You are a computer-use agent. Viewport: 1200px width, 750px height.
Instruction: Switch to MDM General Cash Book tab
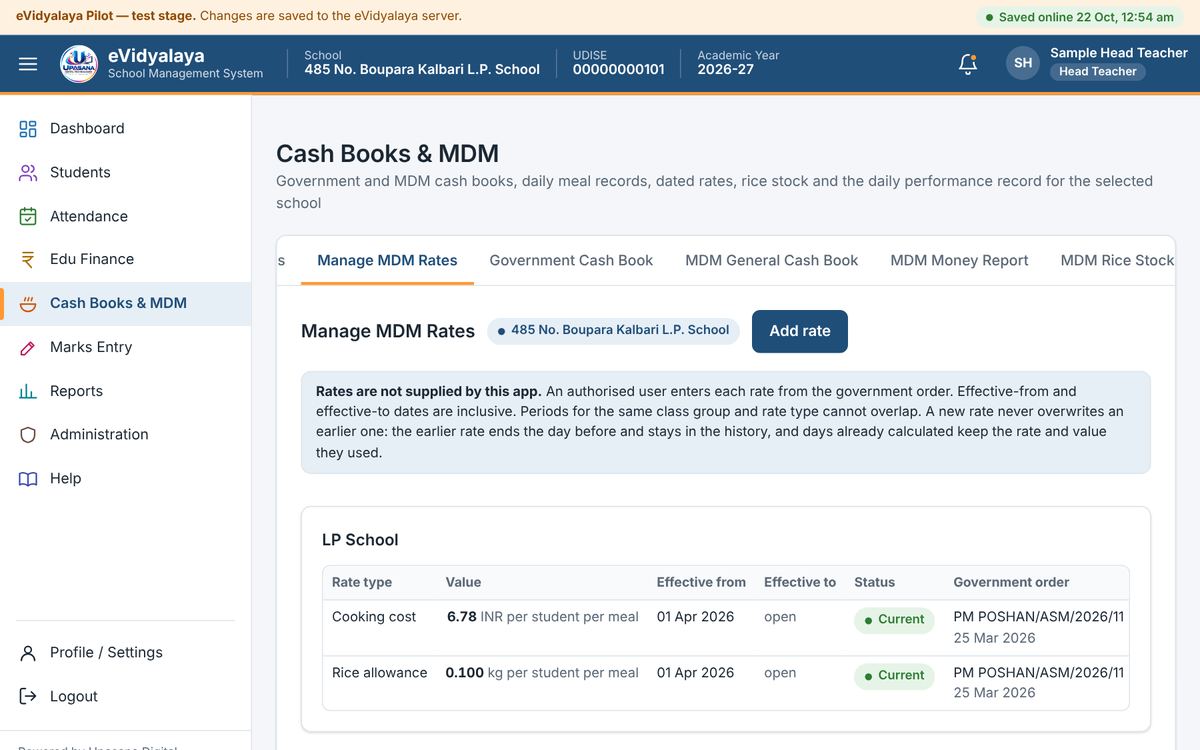click(771, 260)
